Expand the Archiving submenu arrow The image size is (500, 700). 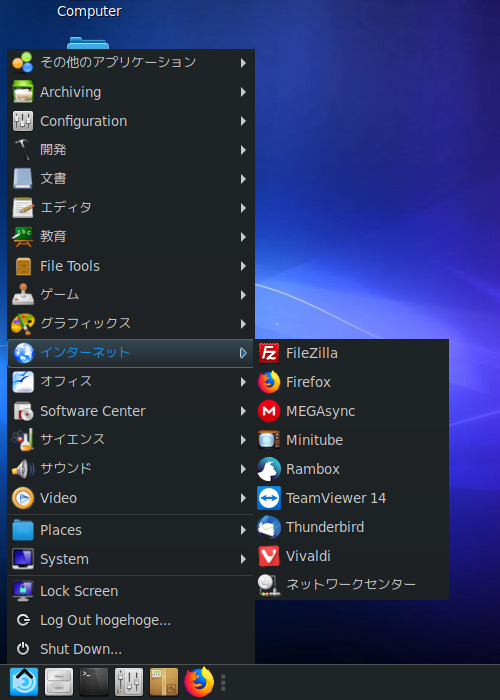[x=243, y=92]
